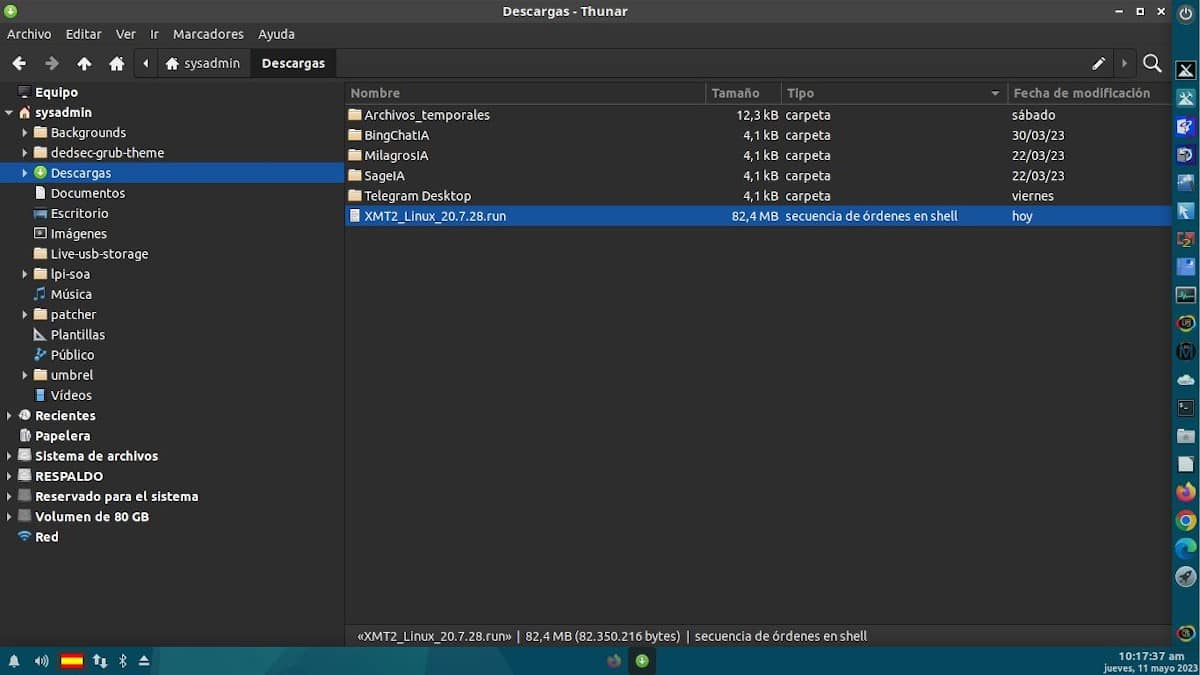Open the Ir menu
This screenshot has height=675, width=1200.
[x=155, y=34]
